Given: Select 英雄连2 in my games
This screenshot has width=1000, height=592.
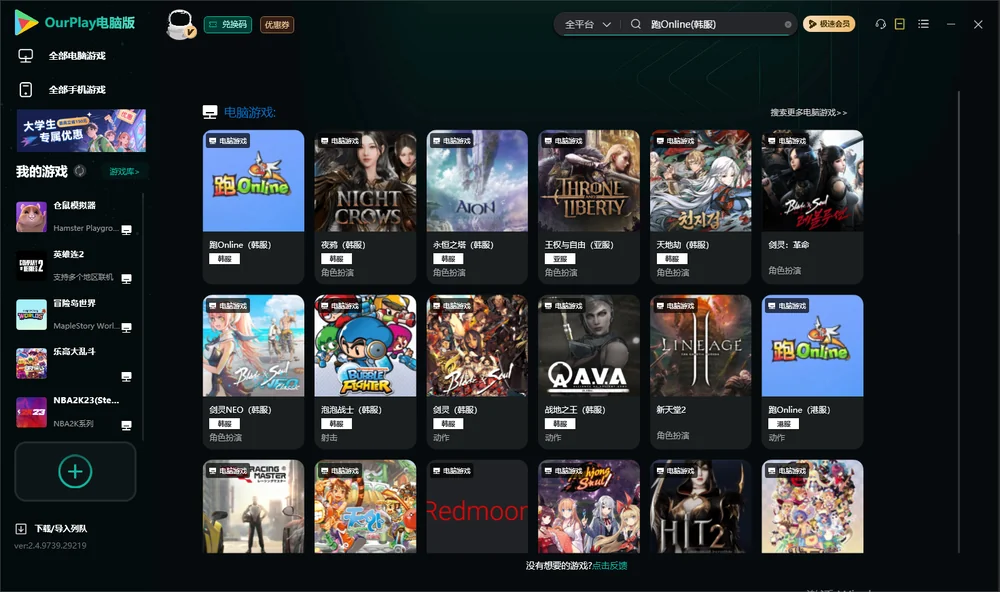Looking at the screenshot, I should point(74,266).
